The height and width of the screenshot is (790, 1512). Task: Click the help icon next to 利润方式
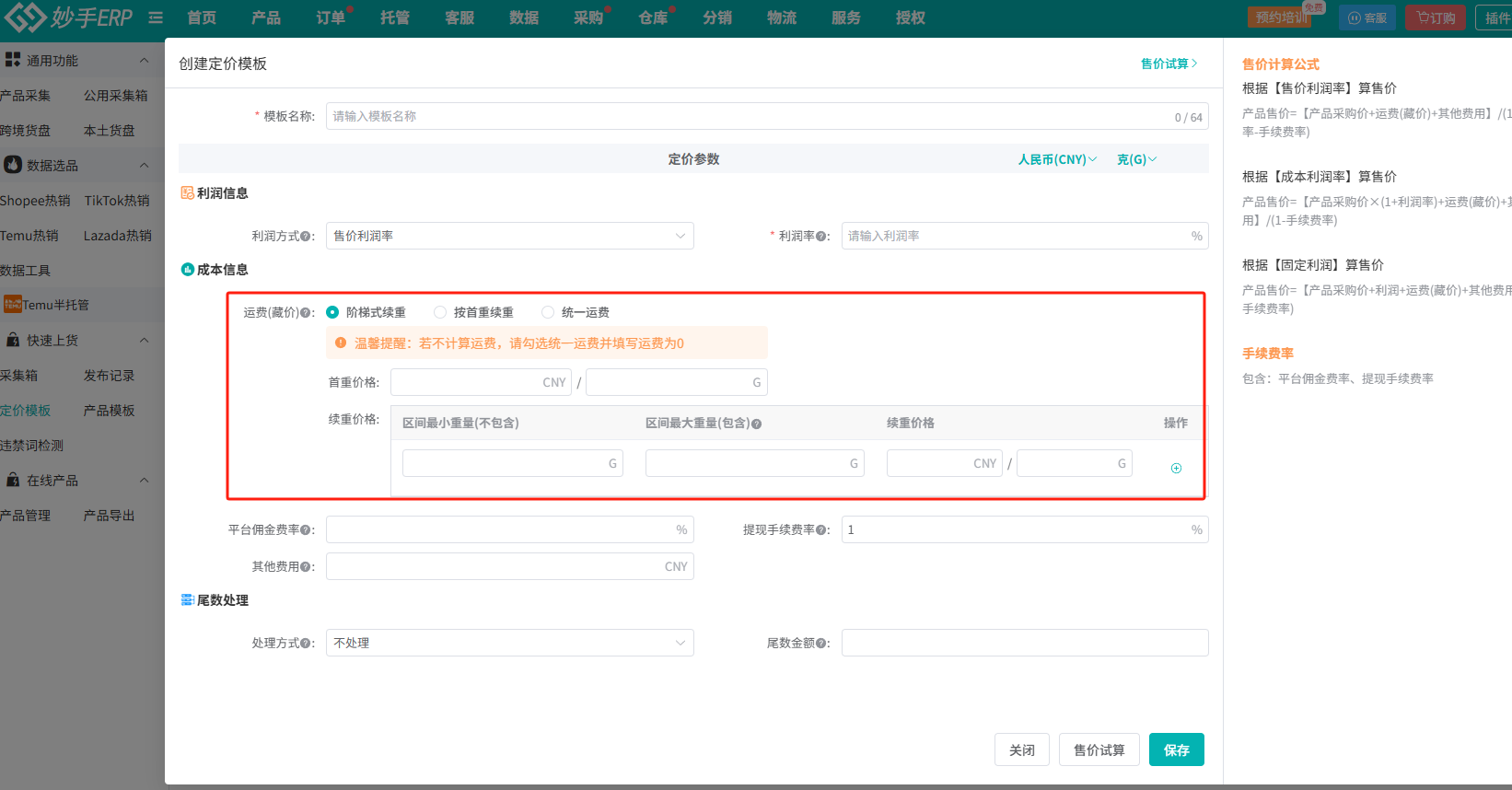[x=306, y=237]
